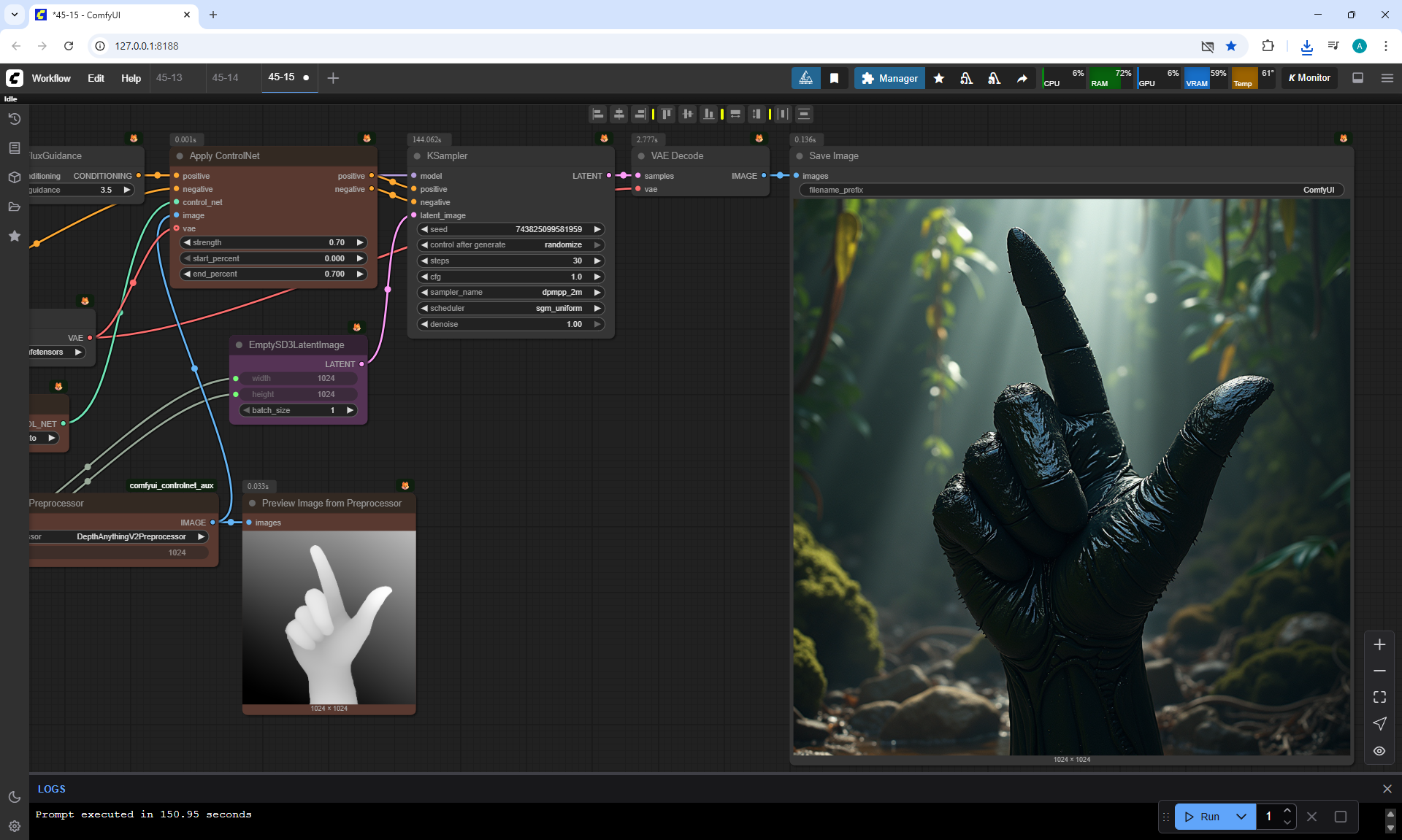Click fit view icon on canvas controls
The width and height of the screenshot is (1402, 840).
tap(1379, 697)
